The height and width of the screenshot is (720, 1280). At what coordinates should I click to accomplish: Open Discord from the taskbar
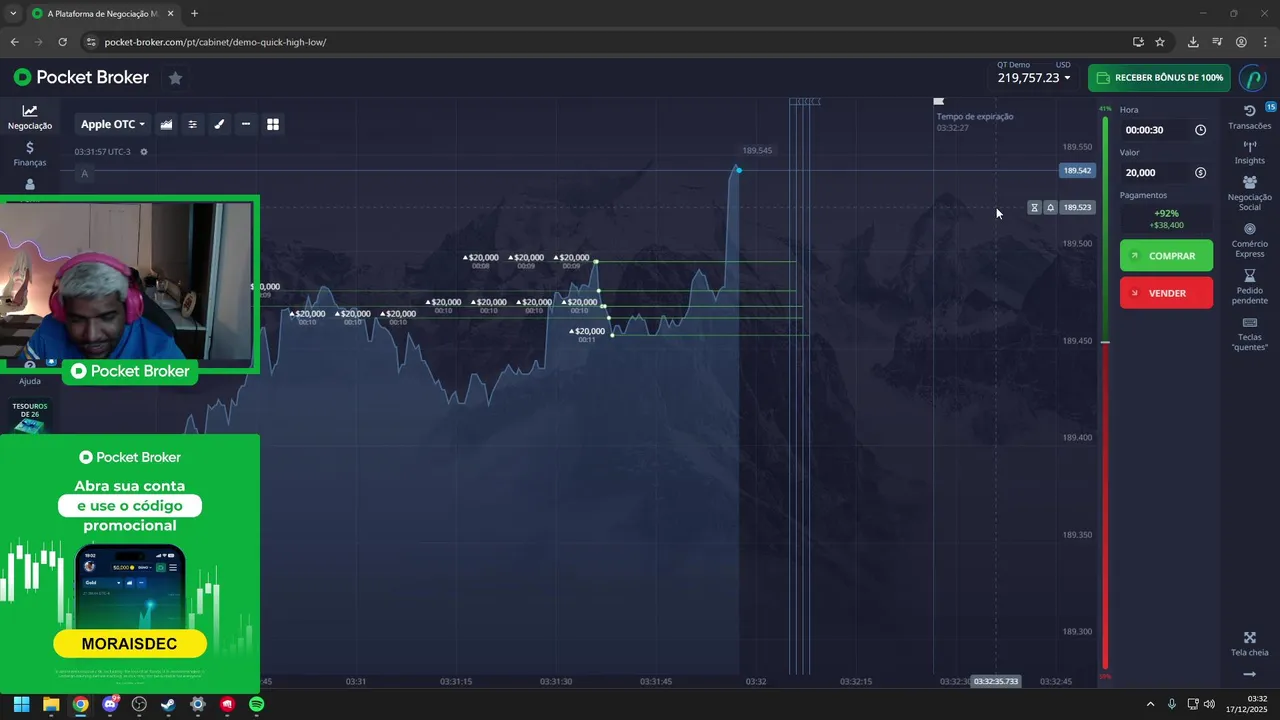[x=110, y=704]
